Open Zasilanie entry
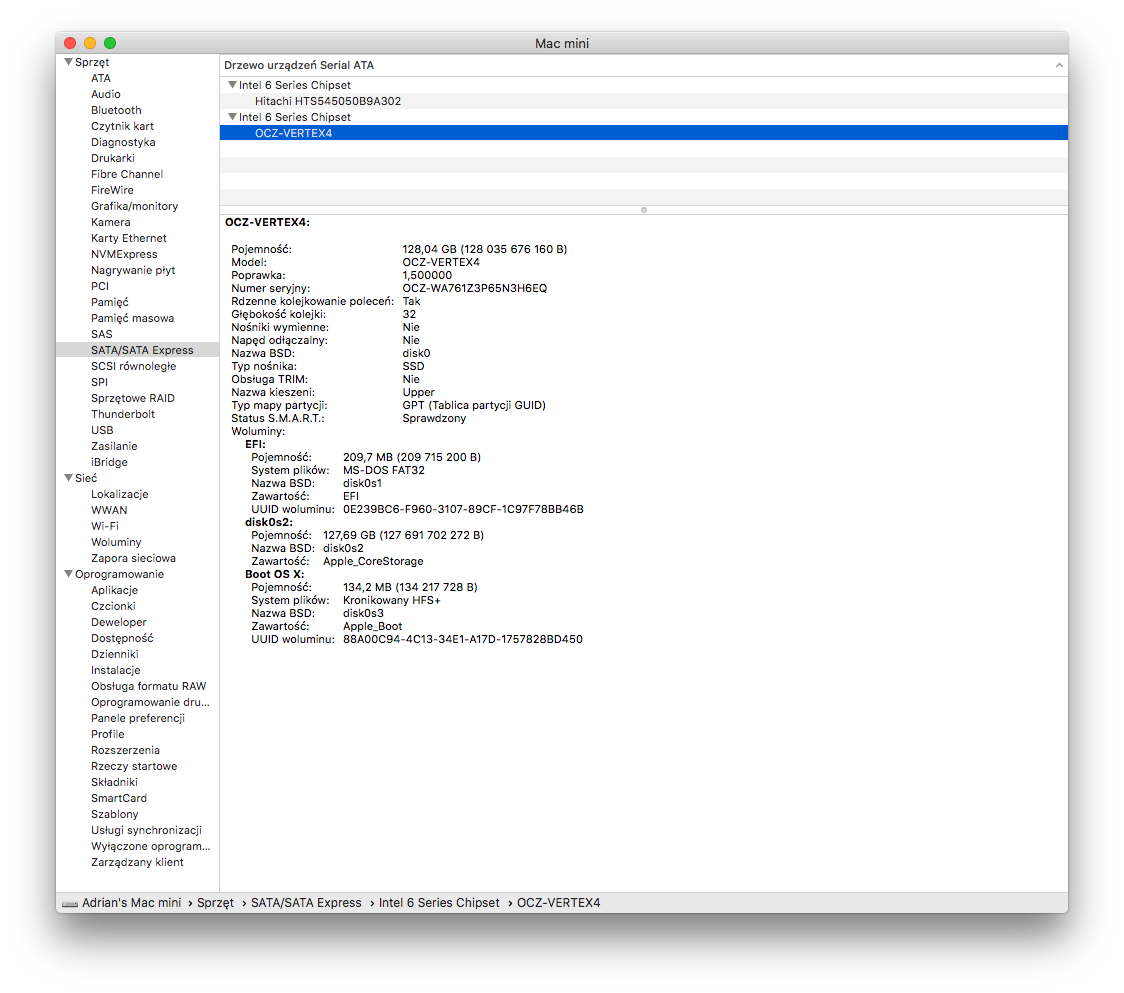 (x=114, y=446)
